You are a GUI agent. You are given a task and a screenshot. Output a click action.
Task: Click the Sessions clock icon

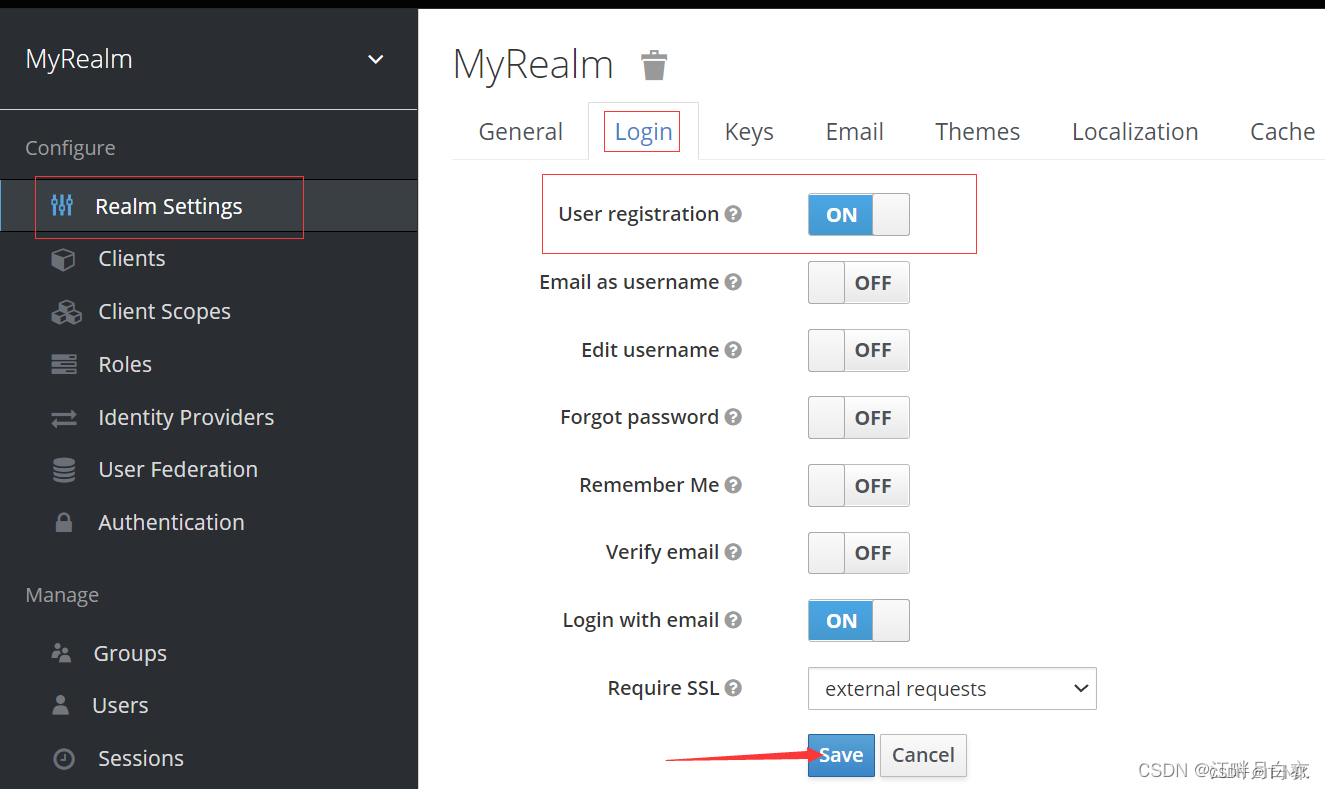coord(64,758)
